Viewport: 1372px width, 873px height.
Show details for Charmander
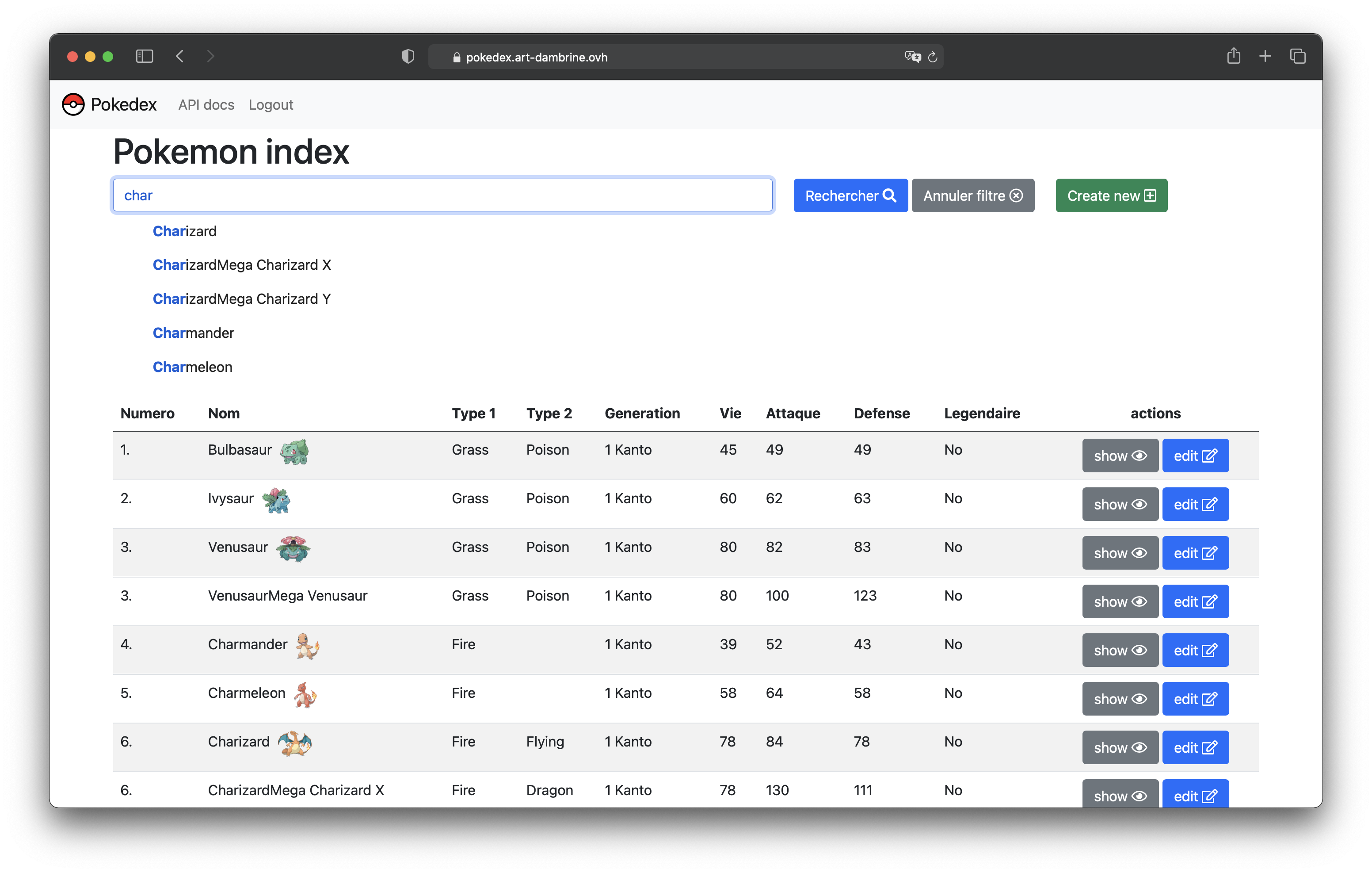(x=1120, y=650)
